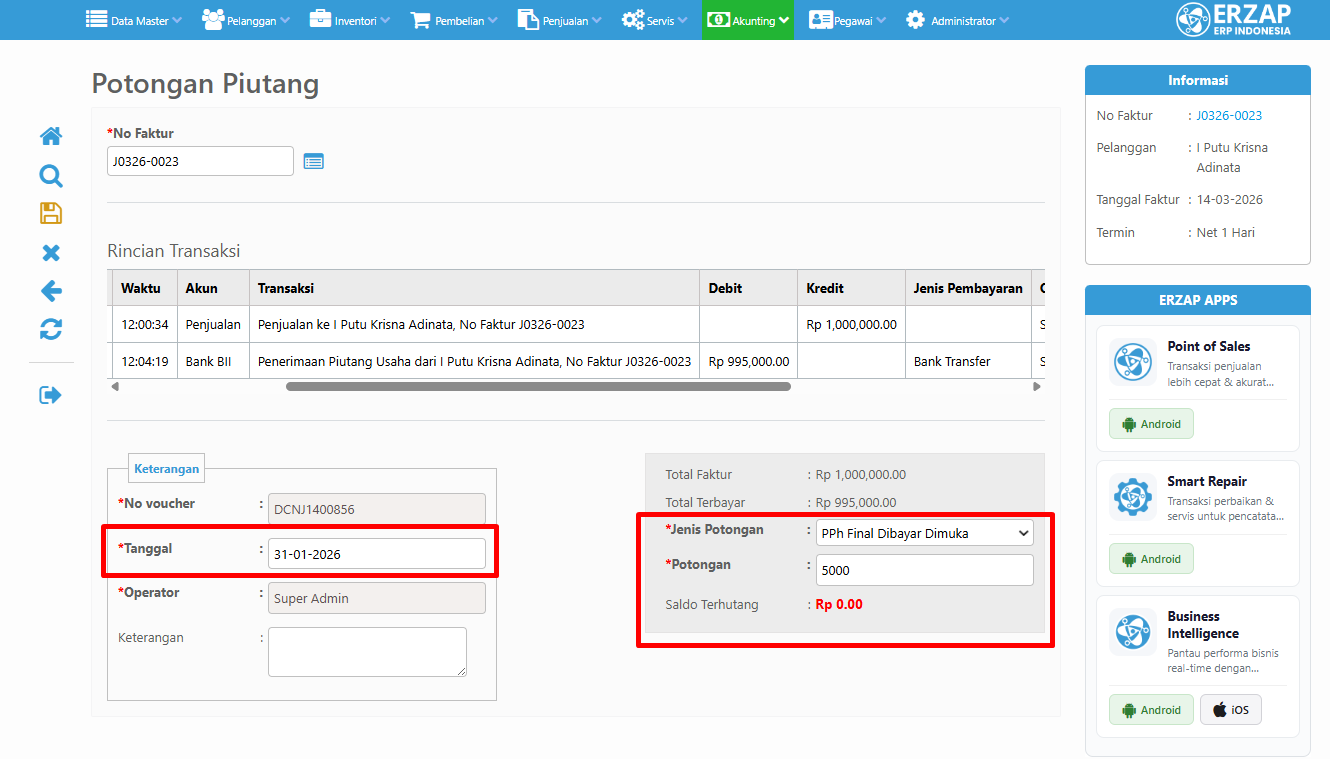Screen dimensions: 1330x759
Task: Click Android button under Point of Sales
Action: pyautogui.click(x=1151, y=424)
